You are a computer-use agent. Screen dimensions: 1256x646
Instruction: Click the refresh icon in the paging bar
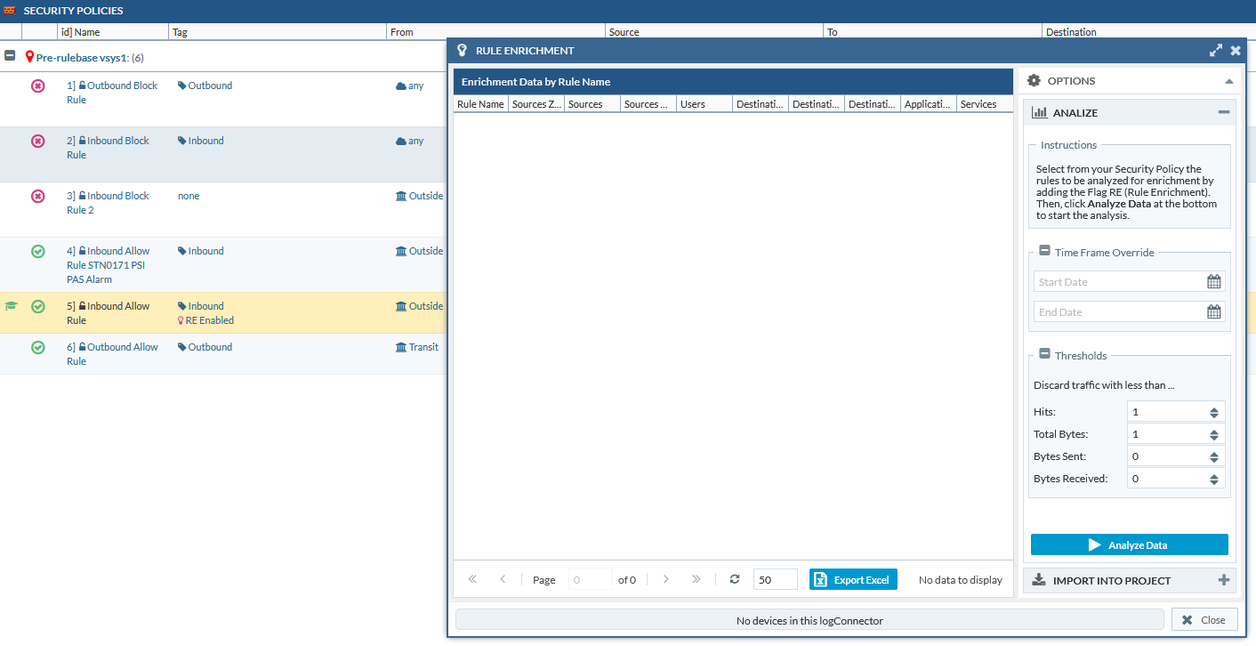735,579
